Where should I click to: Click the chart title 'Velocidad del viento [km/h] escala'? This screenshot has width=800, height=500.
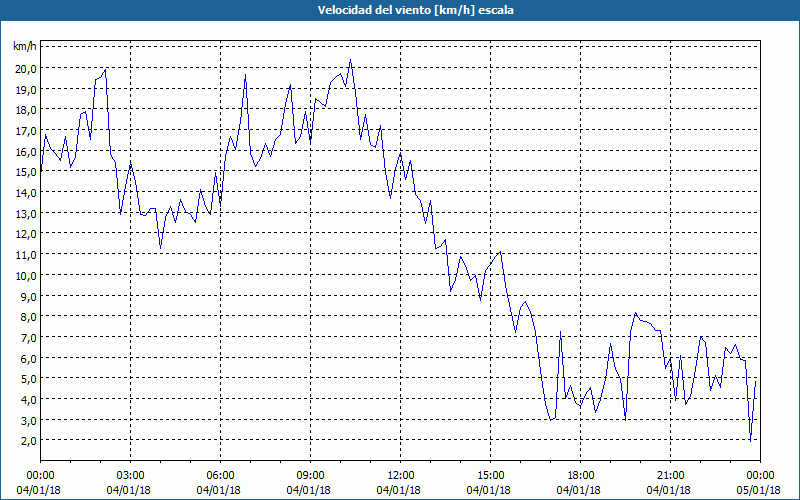pyautogui.click(x=415, y=10)
